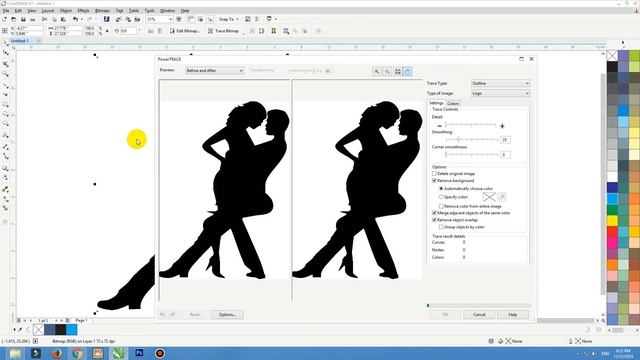640x360 pixels.
Task: Toggle Remove object overlap checkbox
Action: pos(434,220)
